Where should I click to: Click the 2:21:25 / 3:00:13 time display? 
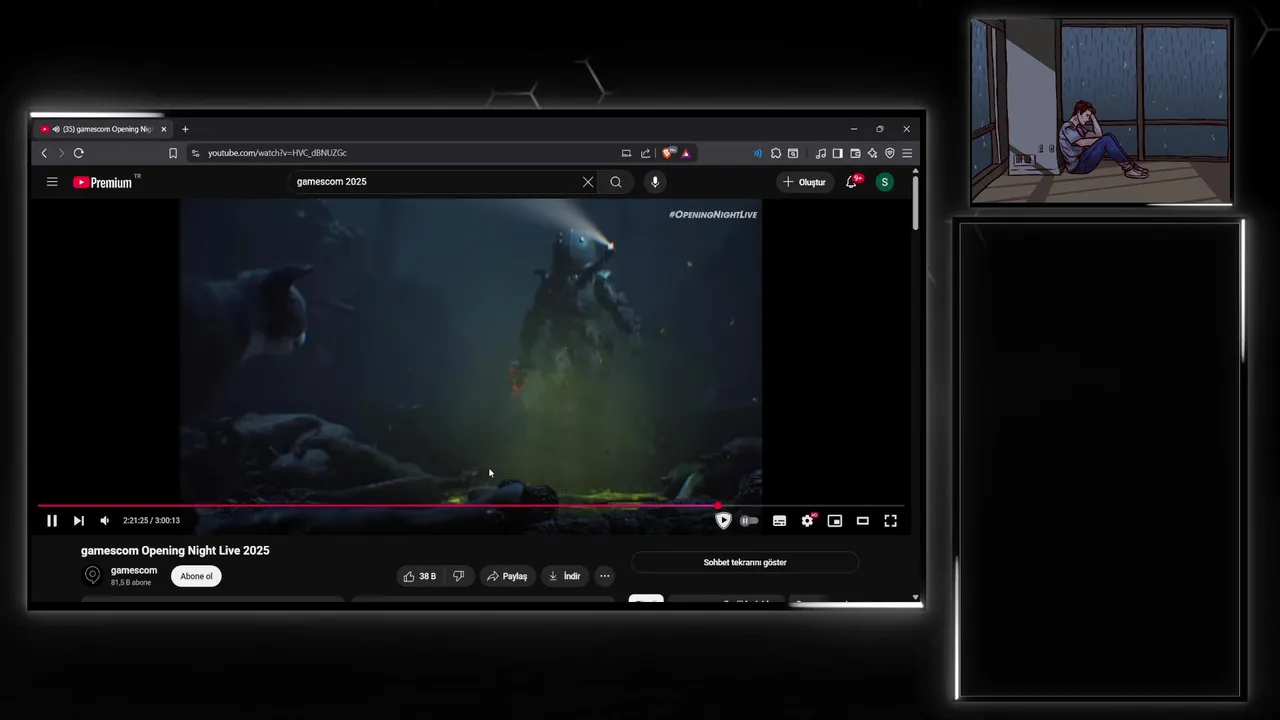coord(151,520)
